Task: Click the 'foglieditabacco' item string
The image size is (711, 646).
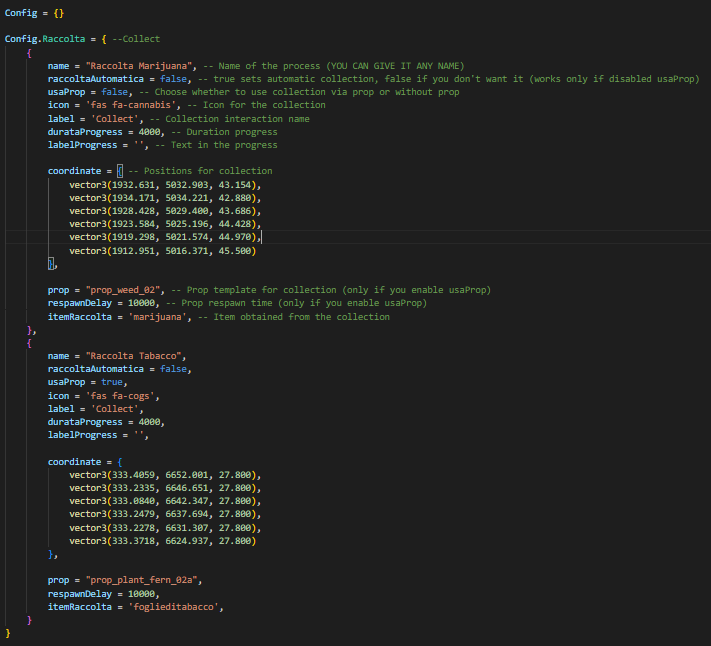Action: (x=173, y=607)
